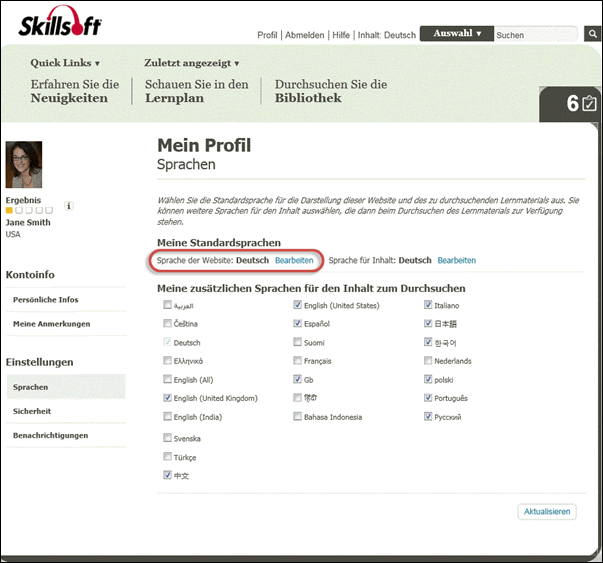Open Meine Anmerkungen in sidebar
The height and width of the screenshot is (563, 603).
click(x=52, y=324)
